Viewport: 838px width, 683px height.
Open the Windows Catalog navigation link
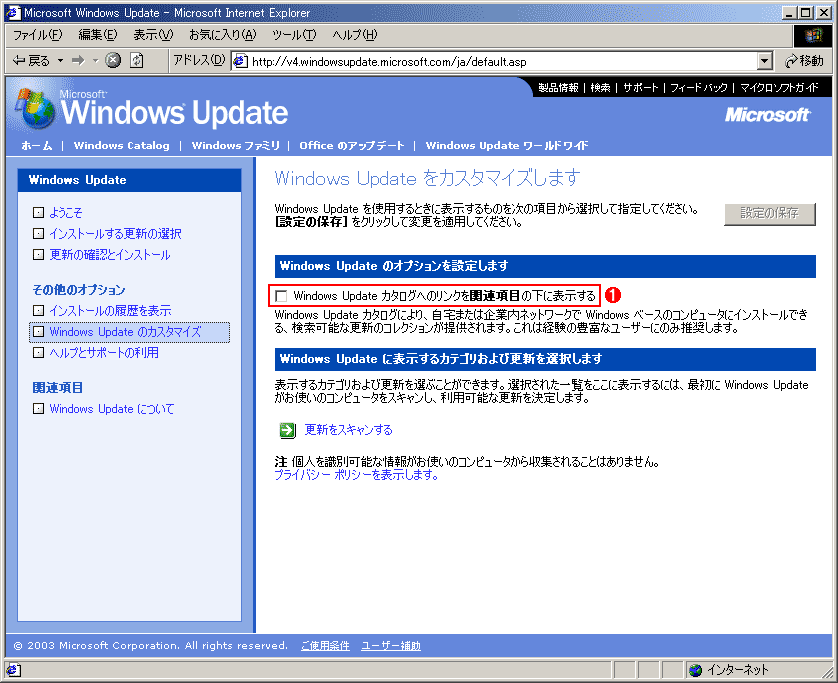121,145
